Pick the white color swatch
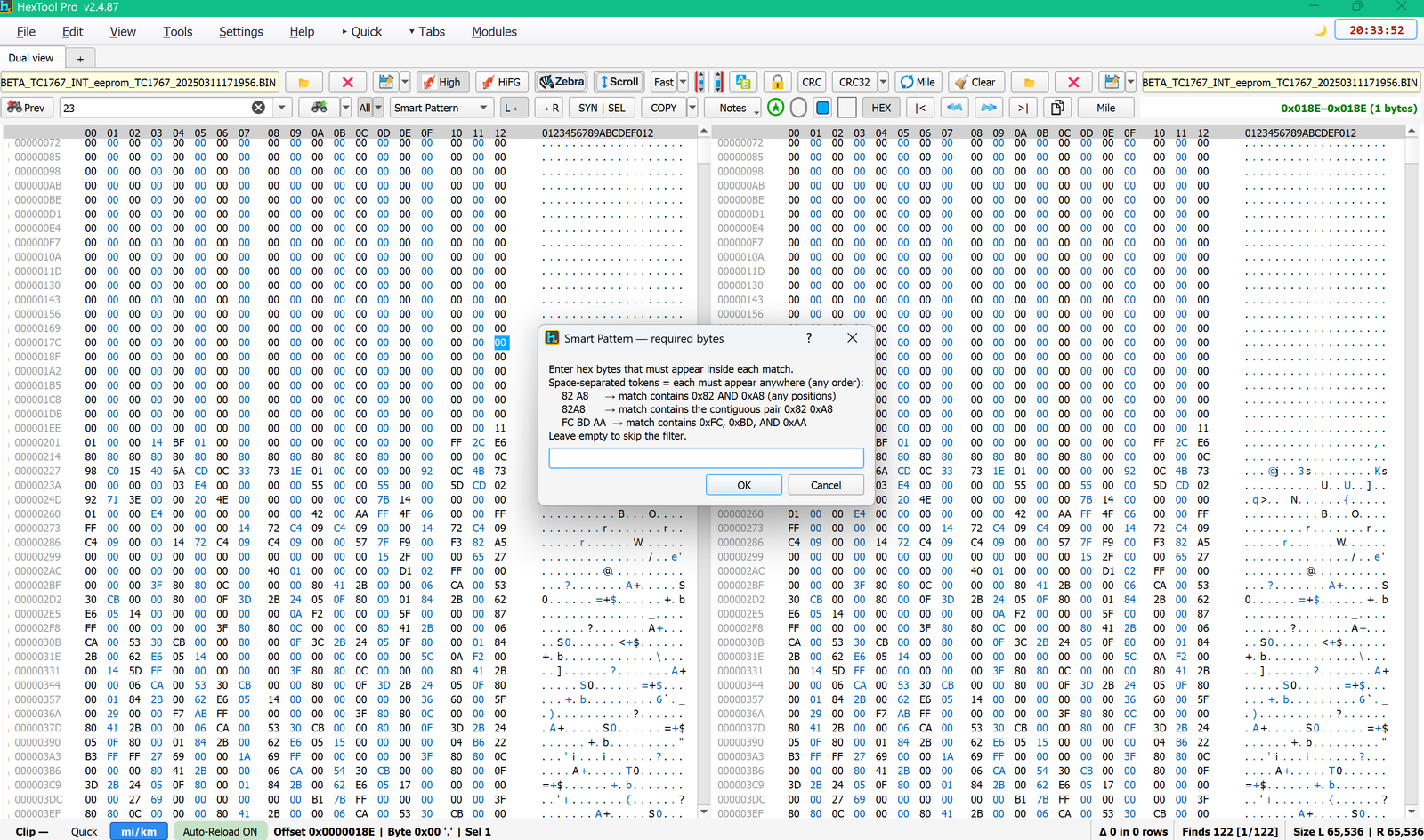1424x840 pixels. pyautogui.click(x=847, y=108)
